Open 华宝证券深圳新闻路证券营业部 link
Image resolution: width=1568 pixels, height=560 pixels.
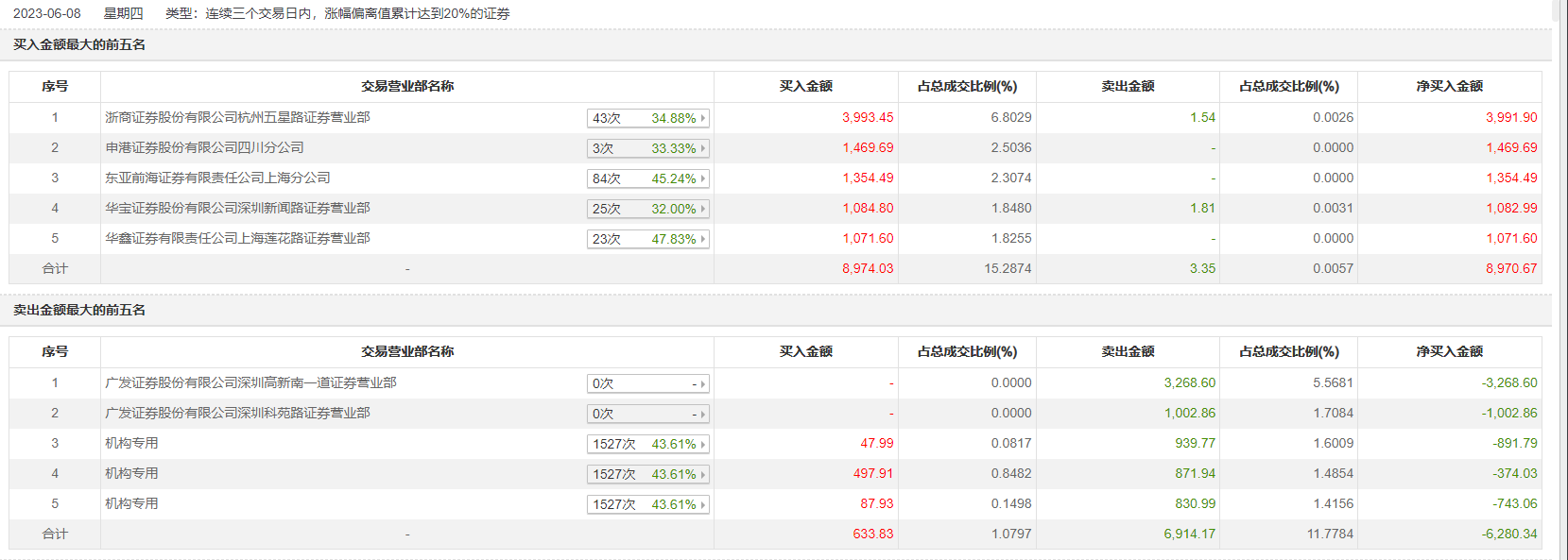pos(237,208)
